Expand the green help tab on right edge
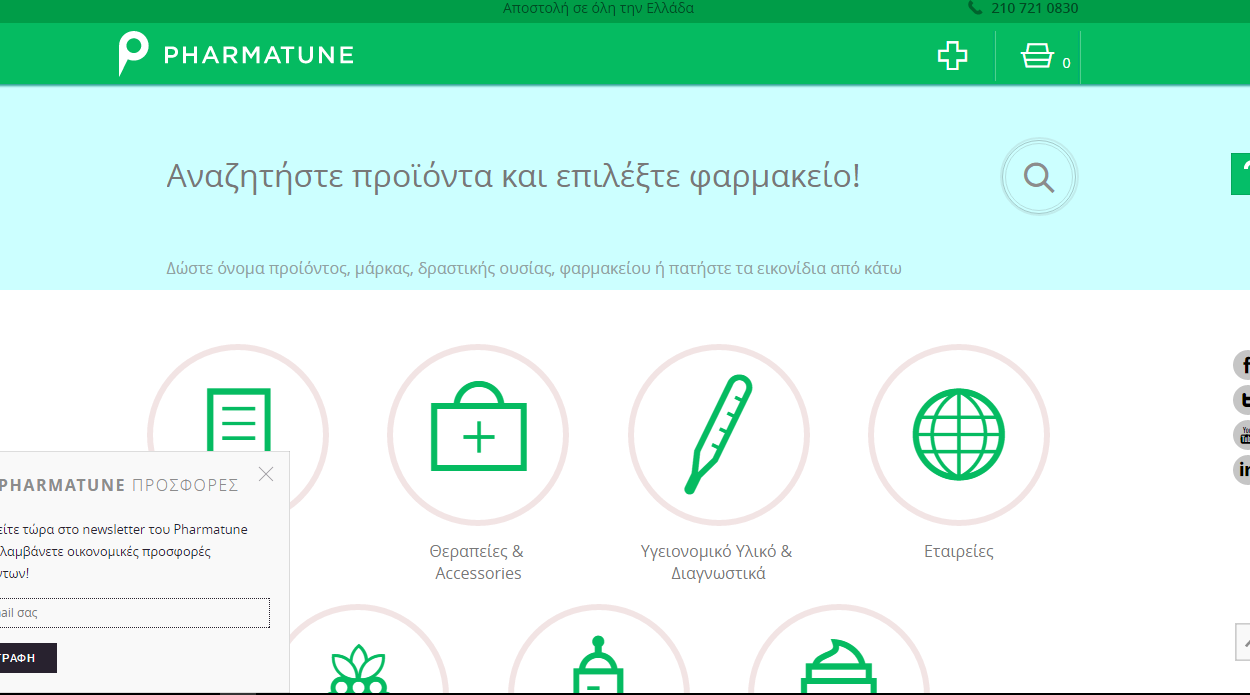The height and width of the screenshot is (695, 1250). tap(1241, 175)
